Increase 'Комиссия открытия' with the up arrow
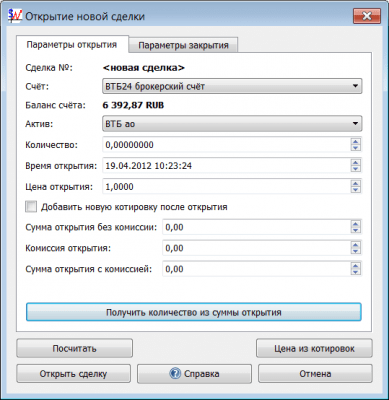The image size is (389, 400). coord(356,245)
